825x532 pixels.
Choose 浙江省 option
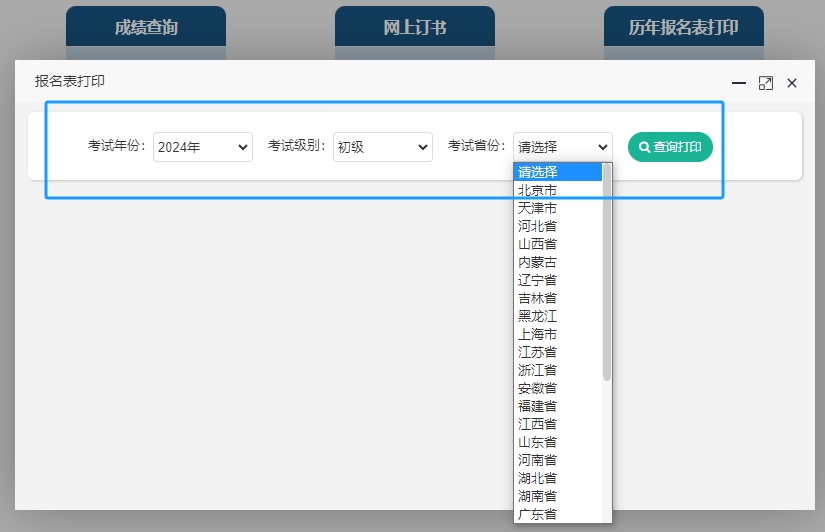point(538,370)
